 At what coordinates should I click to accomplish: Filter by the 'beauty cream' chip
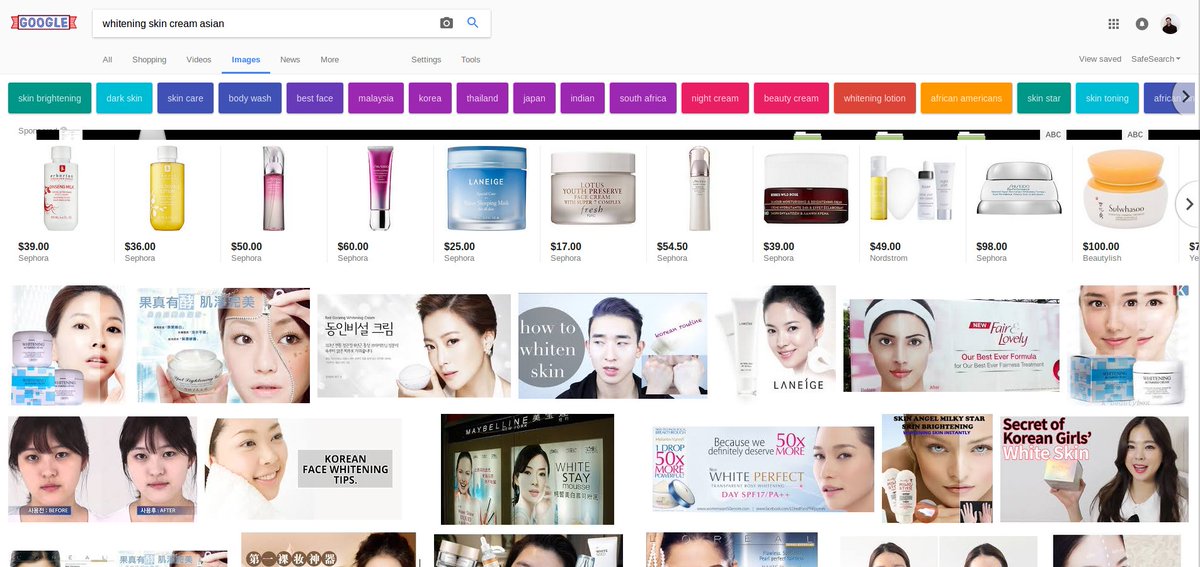click(791, 98)
